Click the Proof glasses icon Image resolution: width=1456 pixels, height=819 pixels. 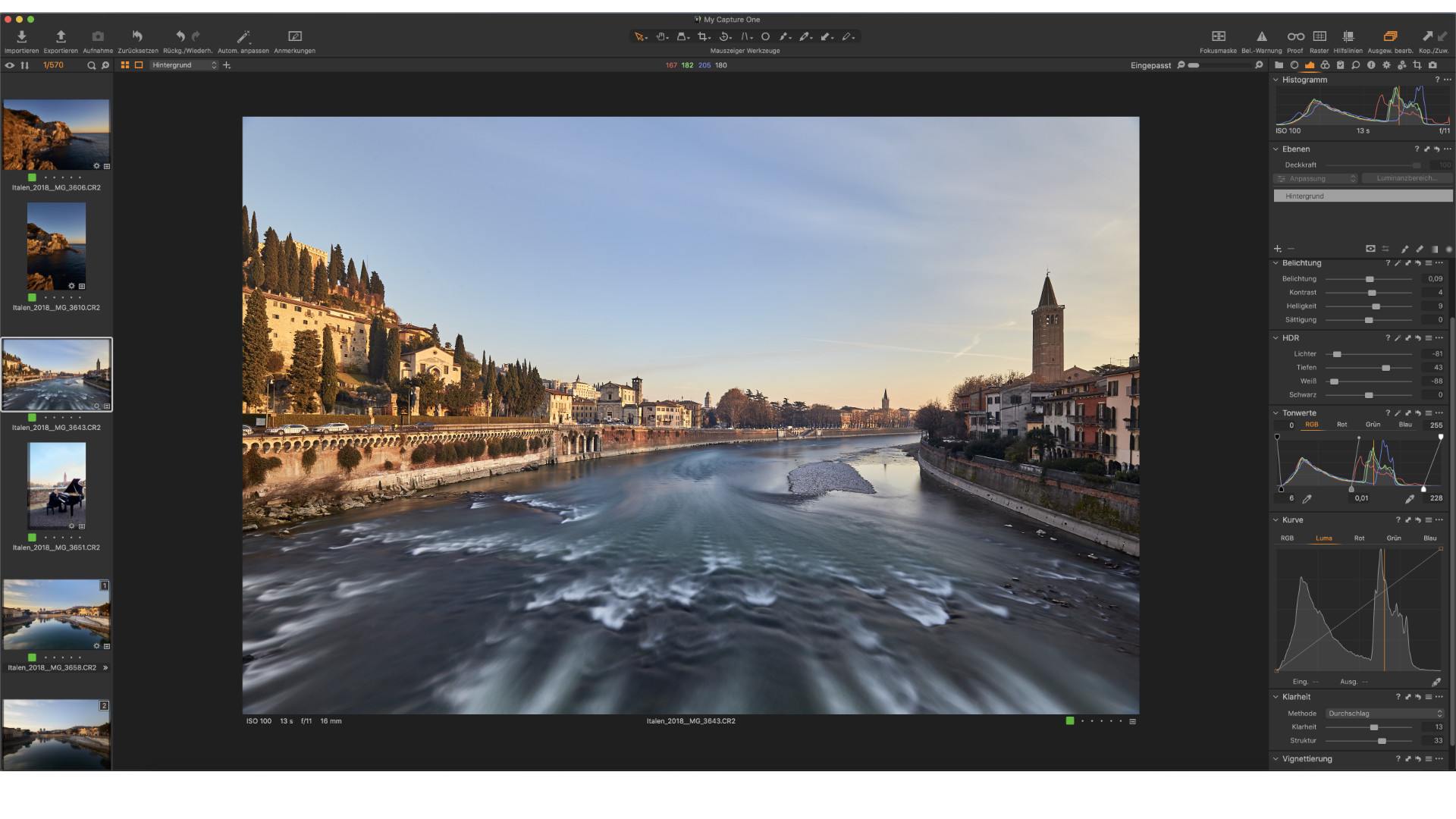coord(1295,36)
